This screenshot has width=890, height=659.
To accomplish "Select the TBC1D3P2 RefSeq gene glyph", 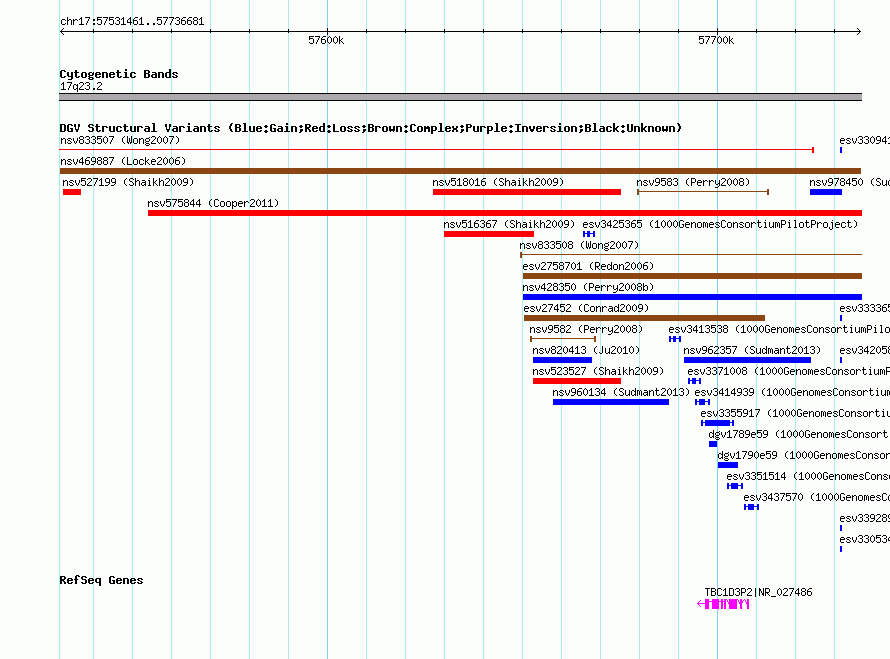I will click(x=725, y=604).
